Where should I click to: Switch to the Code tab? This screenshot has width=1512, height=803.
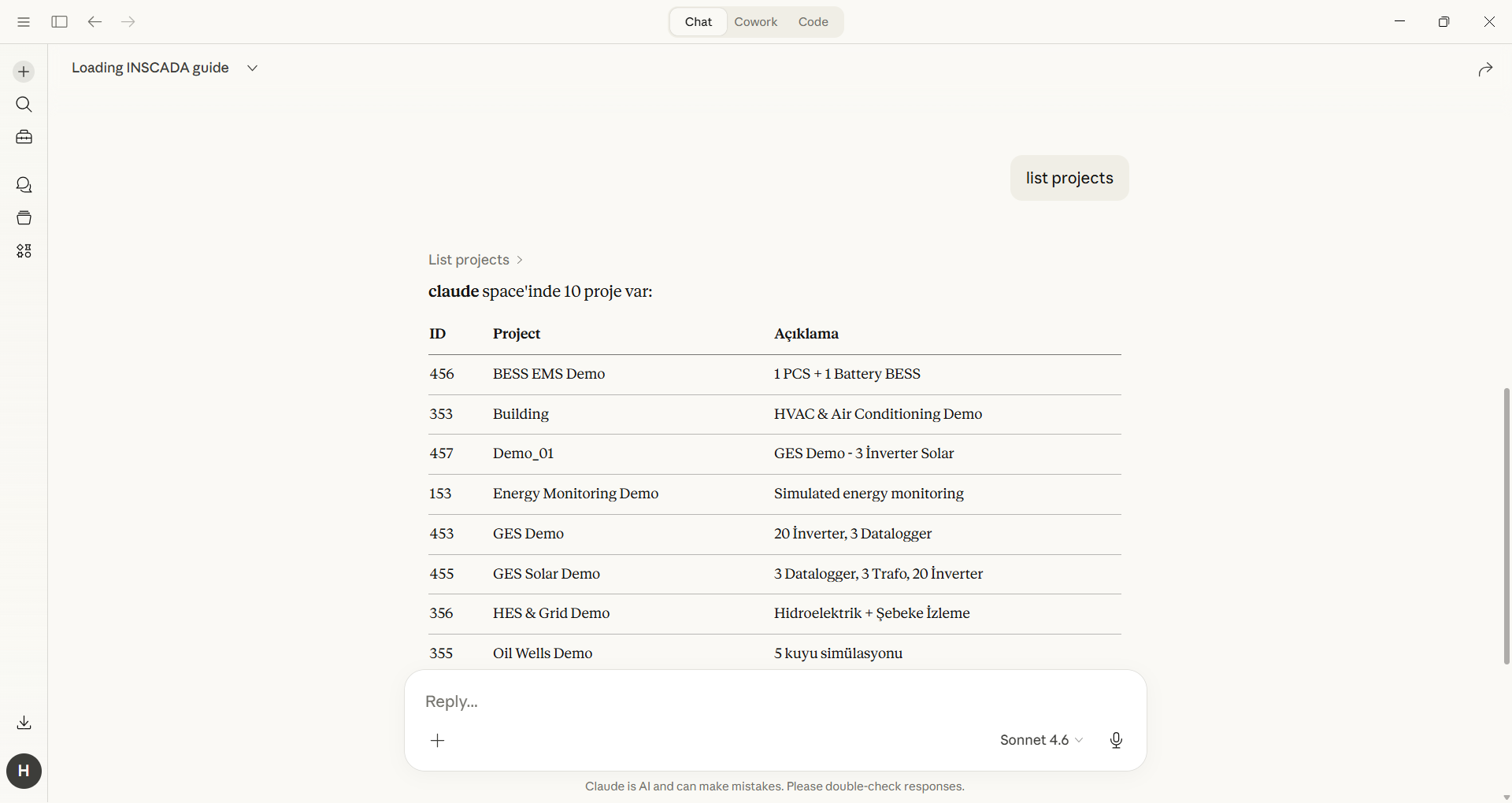813,22
